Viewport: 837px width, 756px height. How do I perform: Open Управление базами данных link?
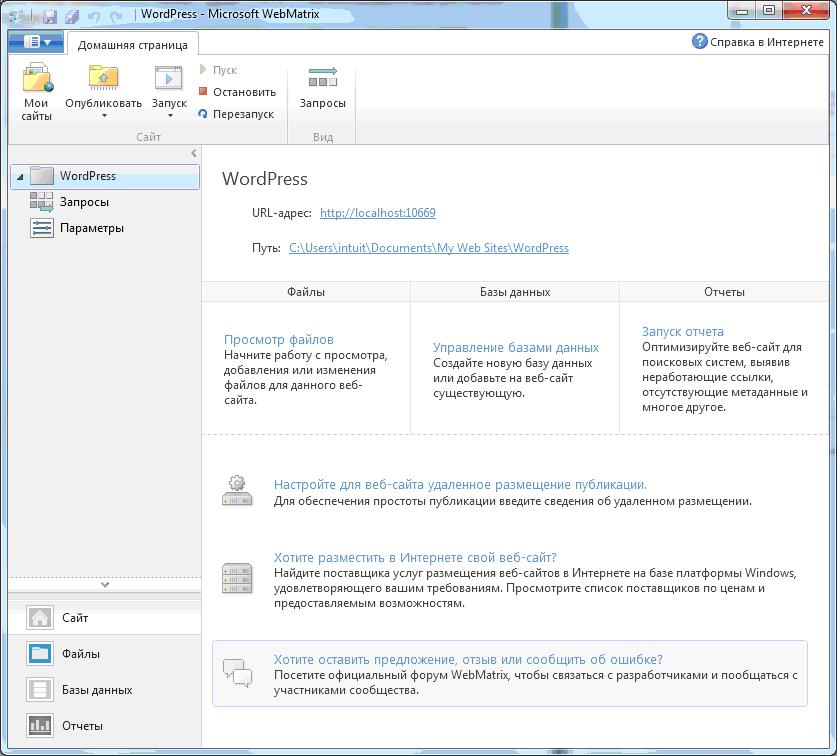(516, 348)
